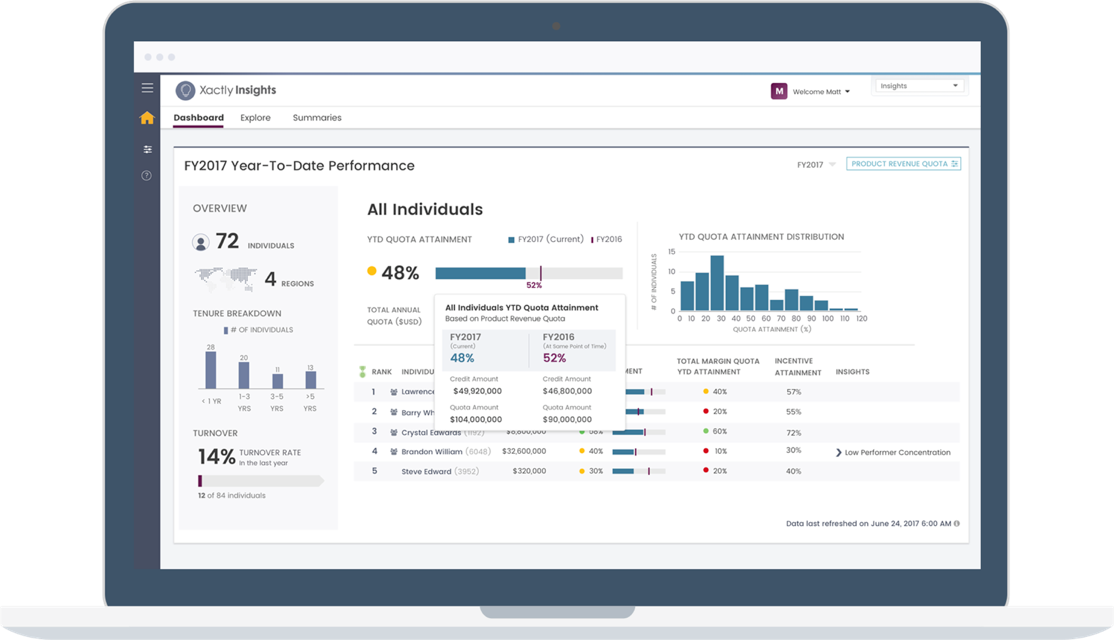Expand the FY2017 year selector
This screenshot has width=1114, height=640.
point(815,164)
